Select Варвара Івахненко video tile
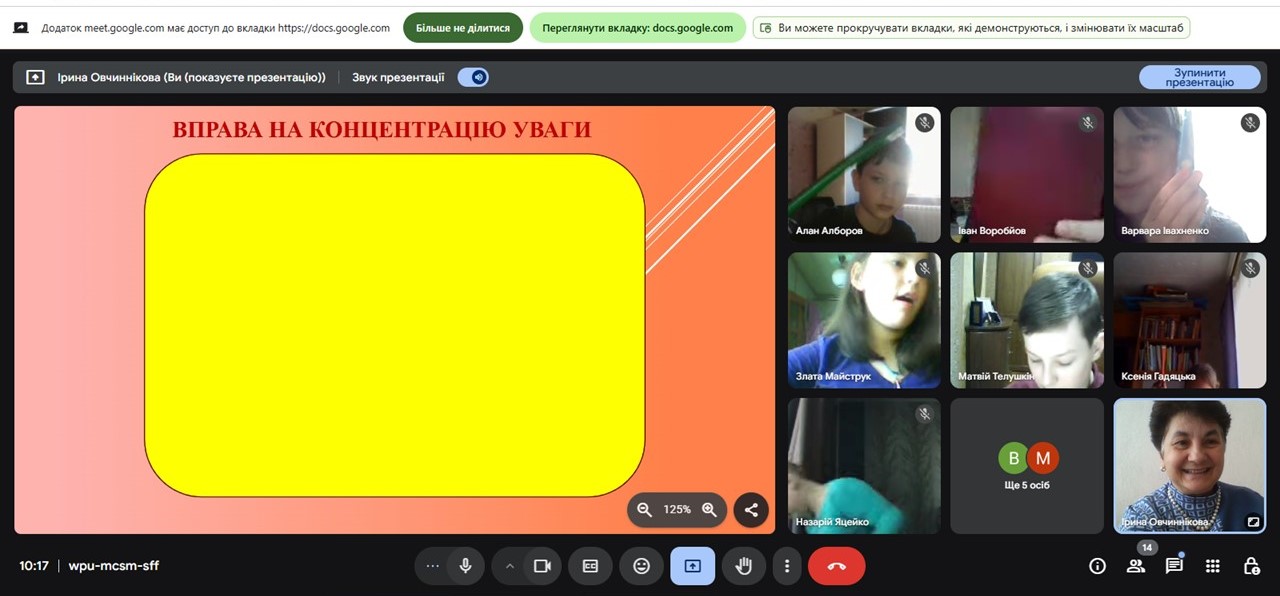The width and height of the screenshot is (1280, 596). (1190, 174)
